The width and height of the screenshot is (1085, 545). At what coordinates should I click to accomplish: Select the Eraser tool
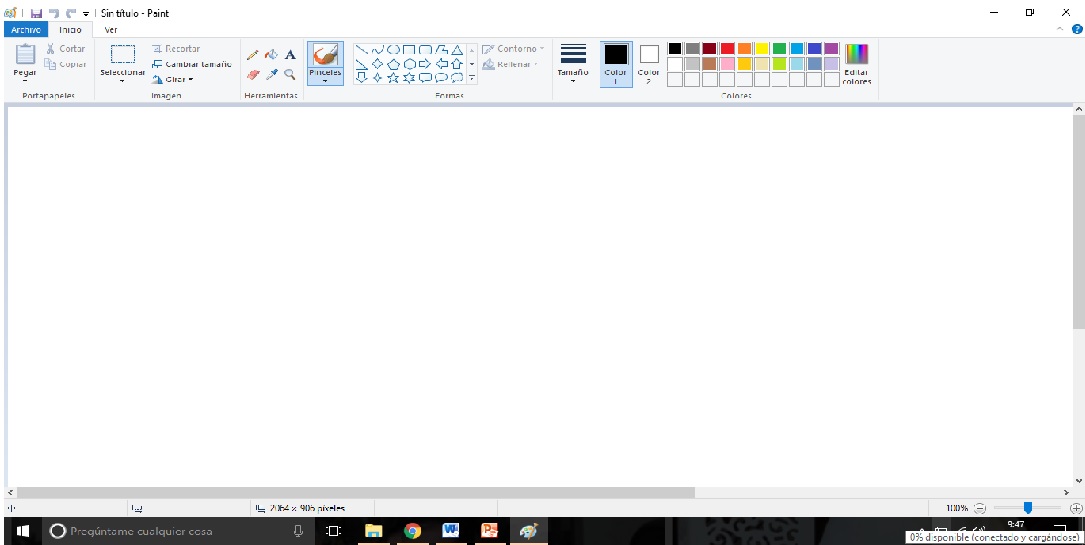pyautogui.click(x=253, y=74)
